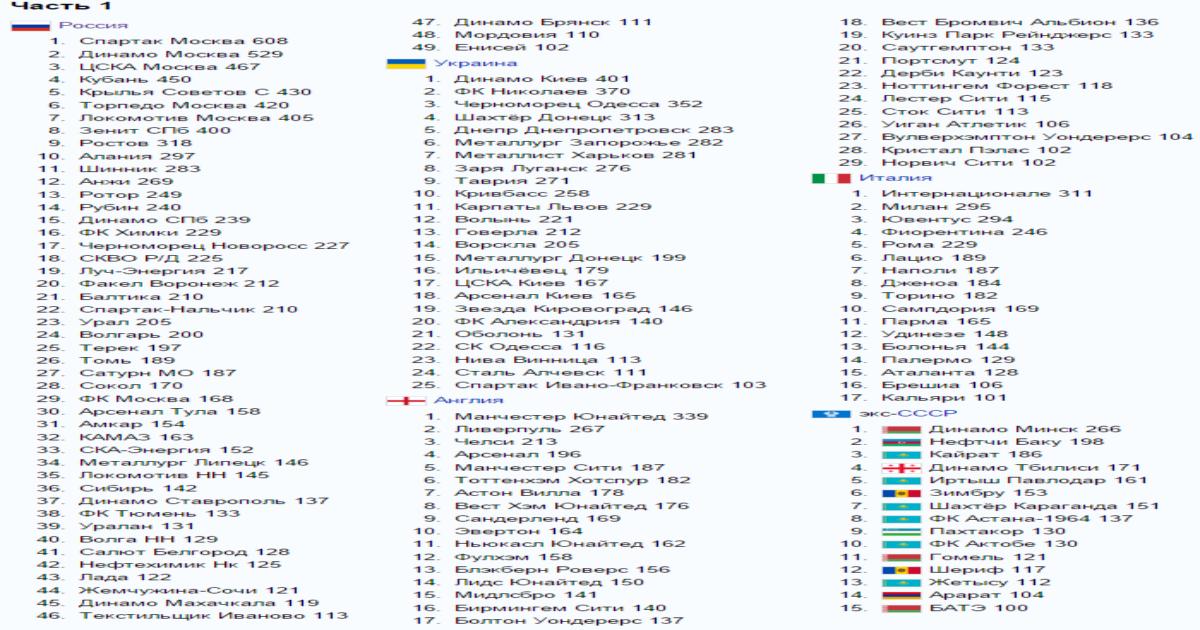Click the Russian flag icon beside Россия
The width and height of the screenshot is (1200, 630).
30,25
